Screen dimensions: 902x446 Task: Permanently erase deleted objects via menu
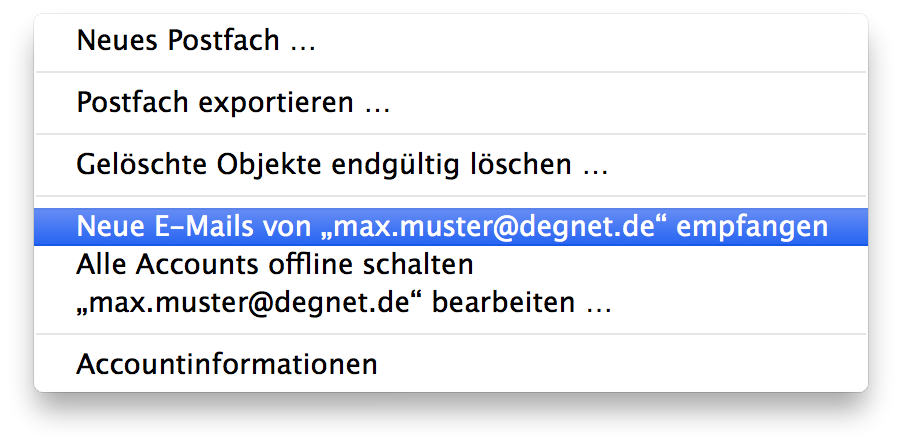click(342, 164)
